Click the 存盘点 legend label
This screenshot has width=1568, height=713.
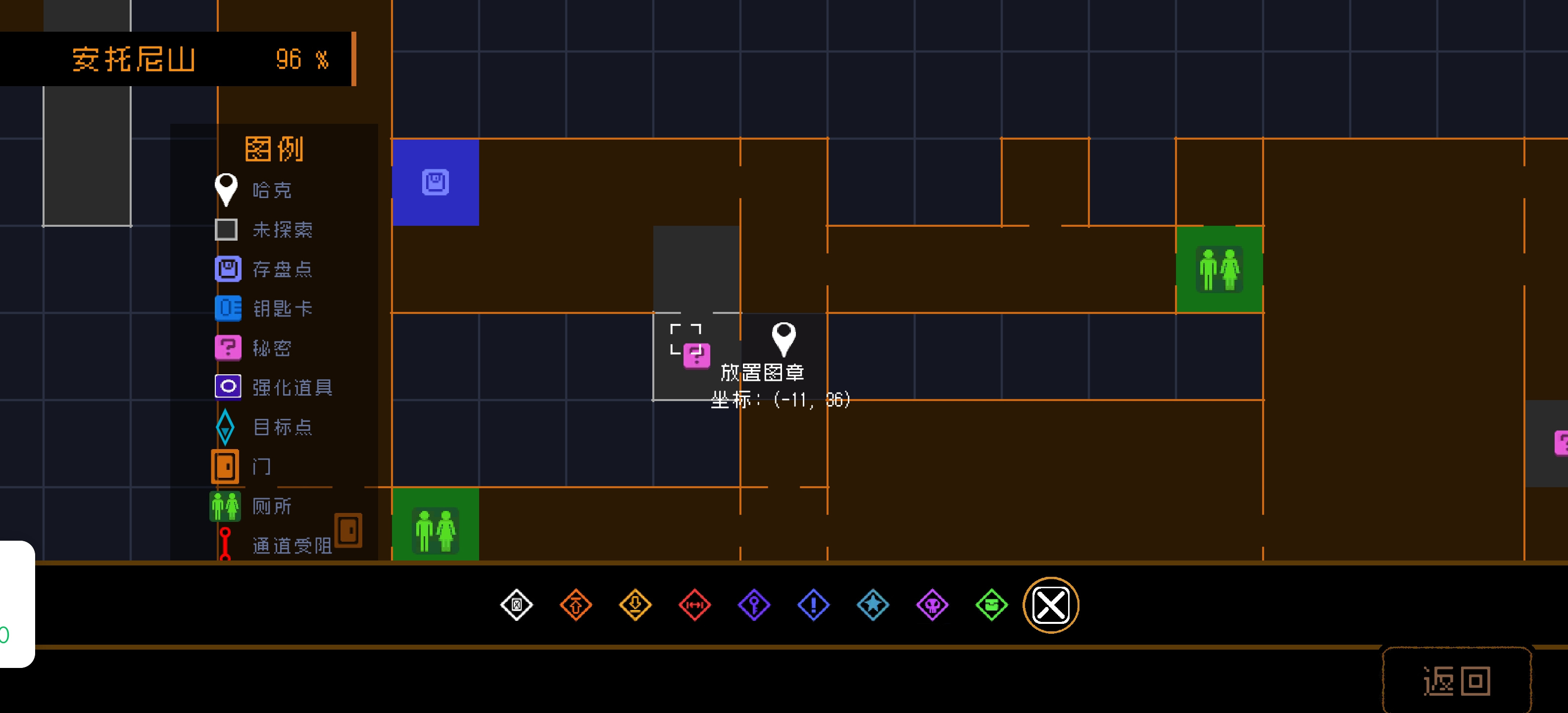pos(283,269)
